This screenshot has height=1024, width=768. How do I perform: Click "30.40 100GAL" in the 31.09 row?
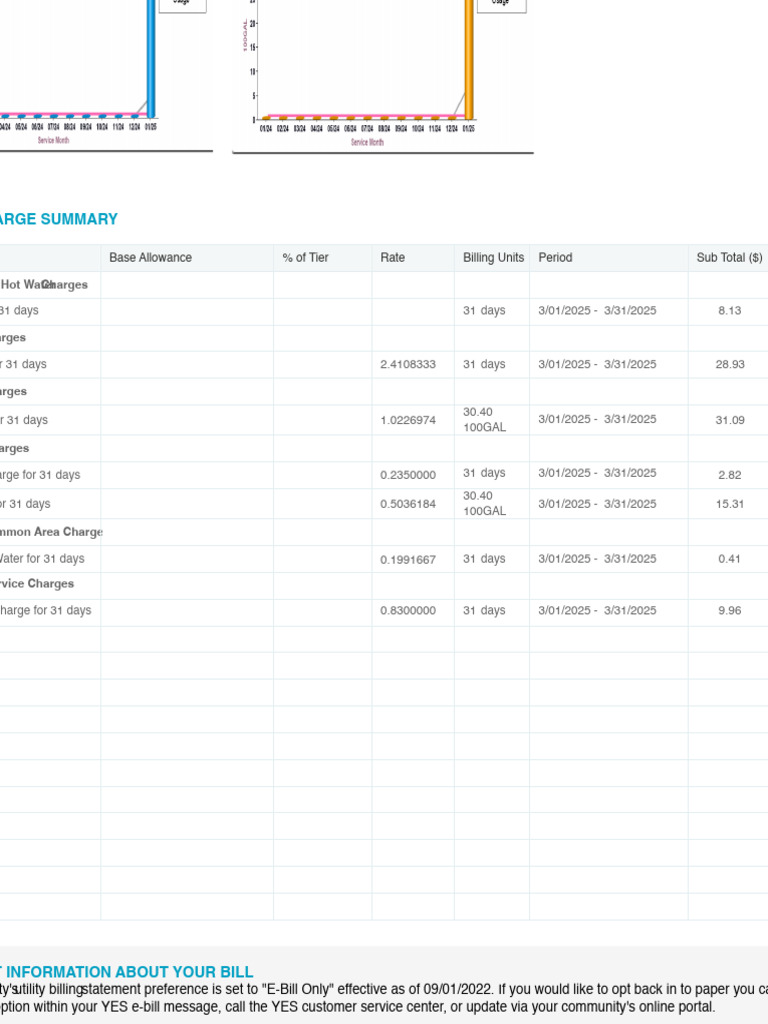click(485, 420)
